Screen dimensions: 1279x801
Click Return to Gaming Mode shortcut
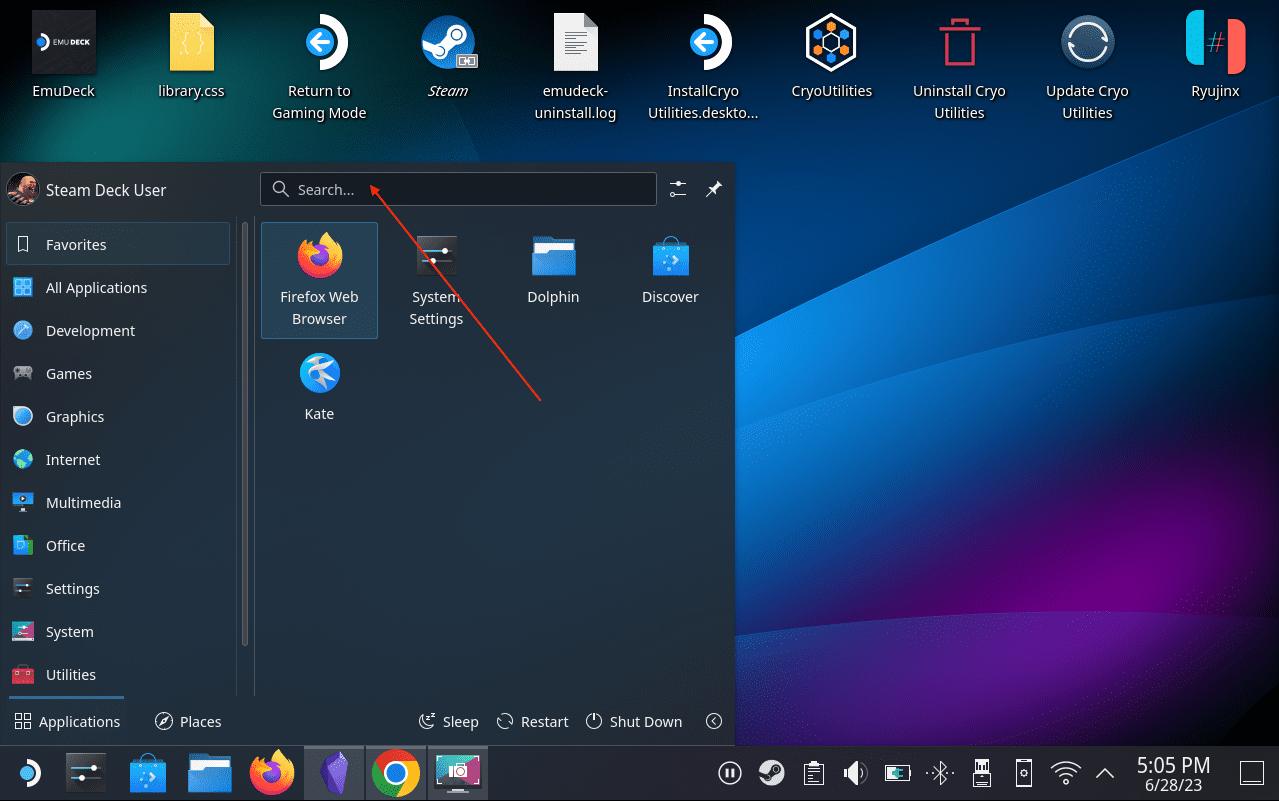[319, 67]
